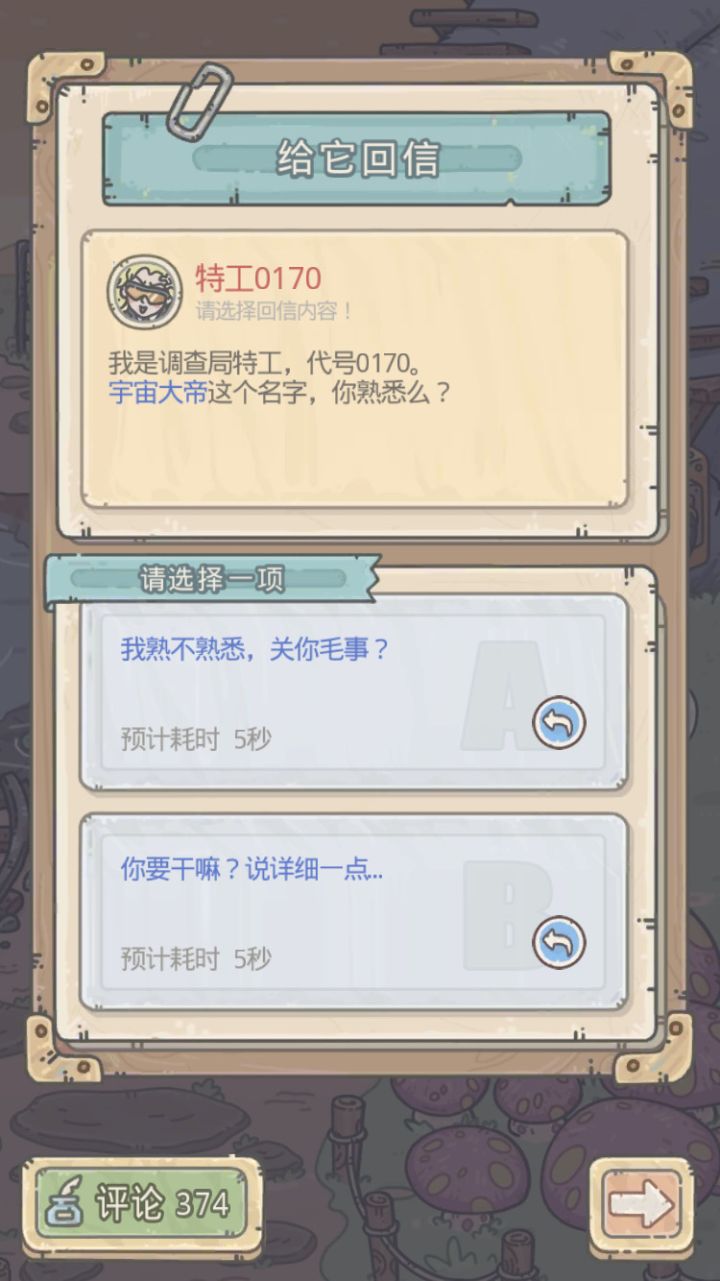Click the reply arrow icon on option B
The image size is (720, 1281).
[558, 942]
